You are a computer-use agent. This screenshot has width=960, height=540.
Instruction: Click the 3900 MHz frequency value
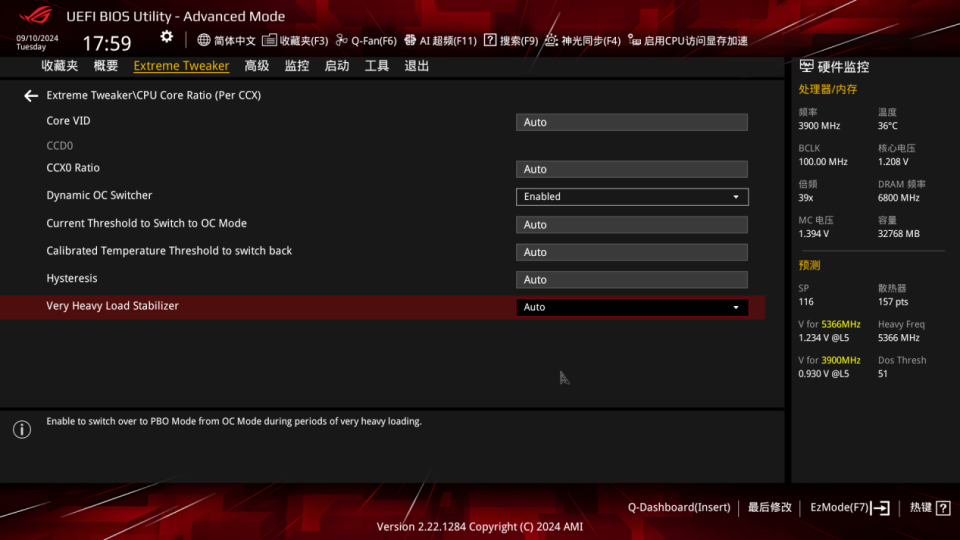[819, 126]
